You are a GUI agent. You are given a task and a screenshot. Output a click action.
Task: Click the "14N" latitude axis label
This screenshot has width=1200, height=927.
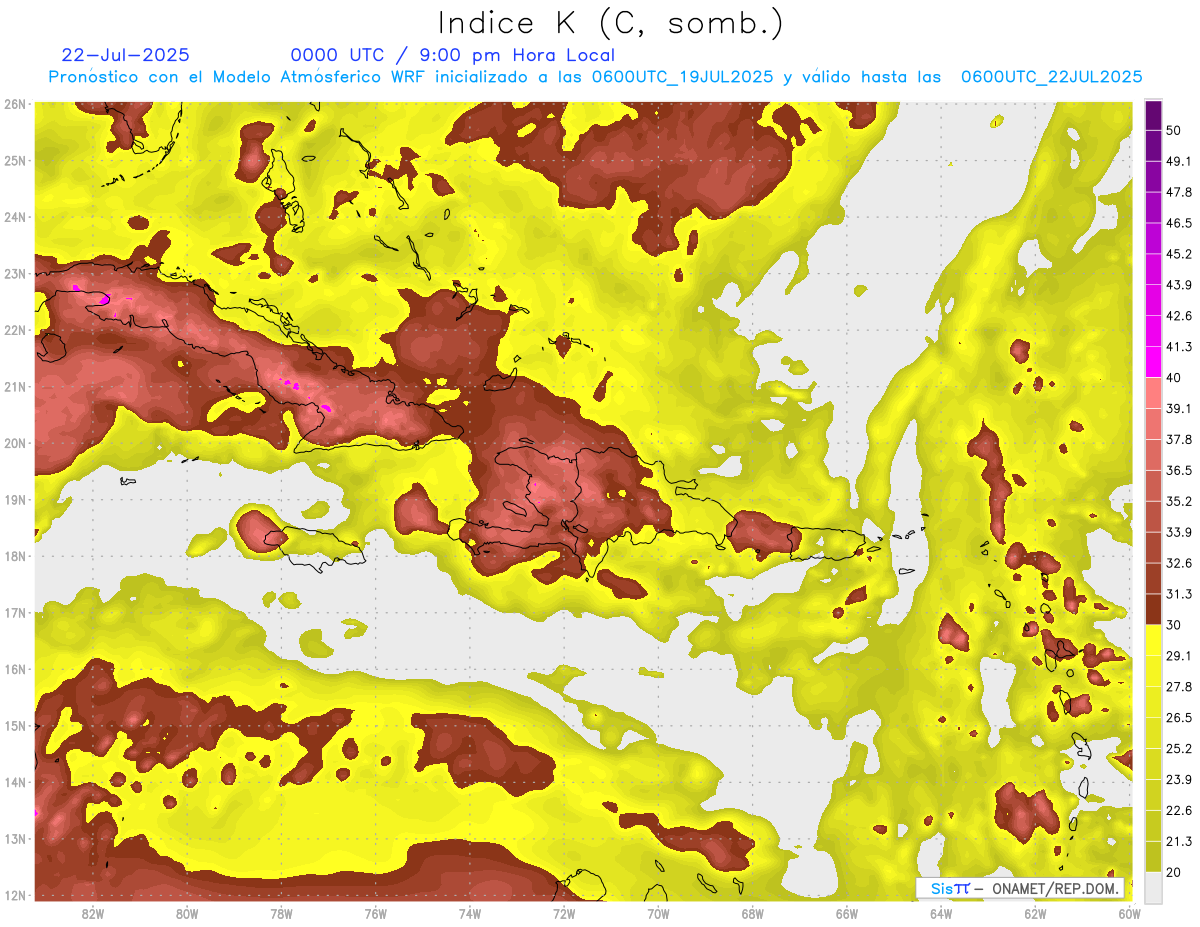(x=16, y=782)
